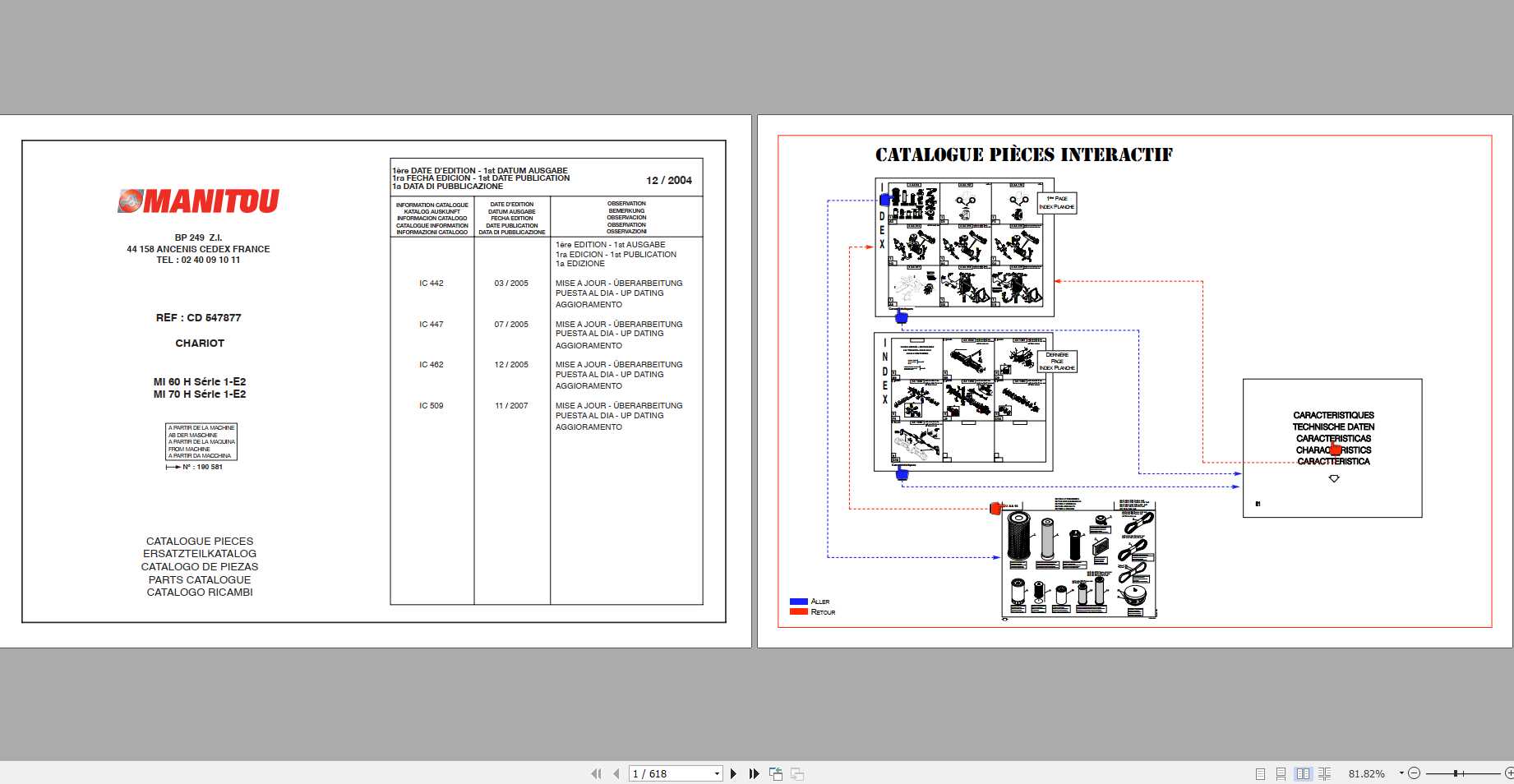Image resolution: width=1514 pixels, height=784 pixels.
Task: Click INFORMATION CATALOGUE column header
Action: point(432,219)
